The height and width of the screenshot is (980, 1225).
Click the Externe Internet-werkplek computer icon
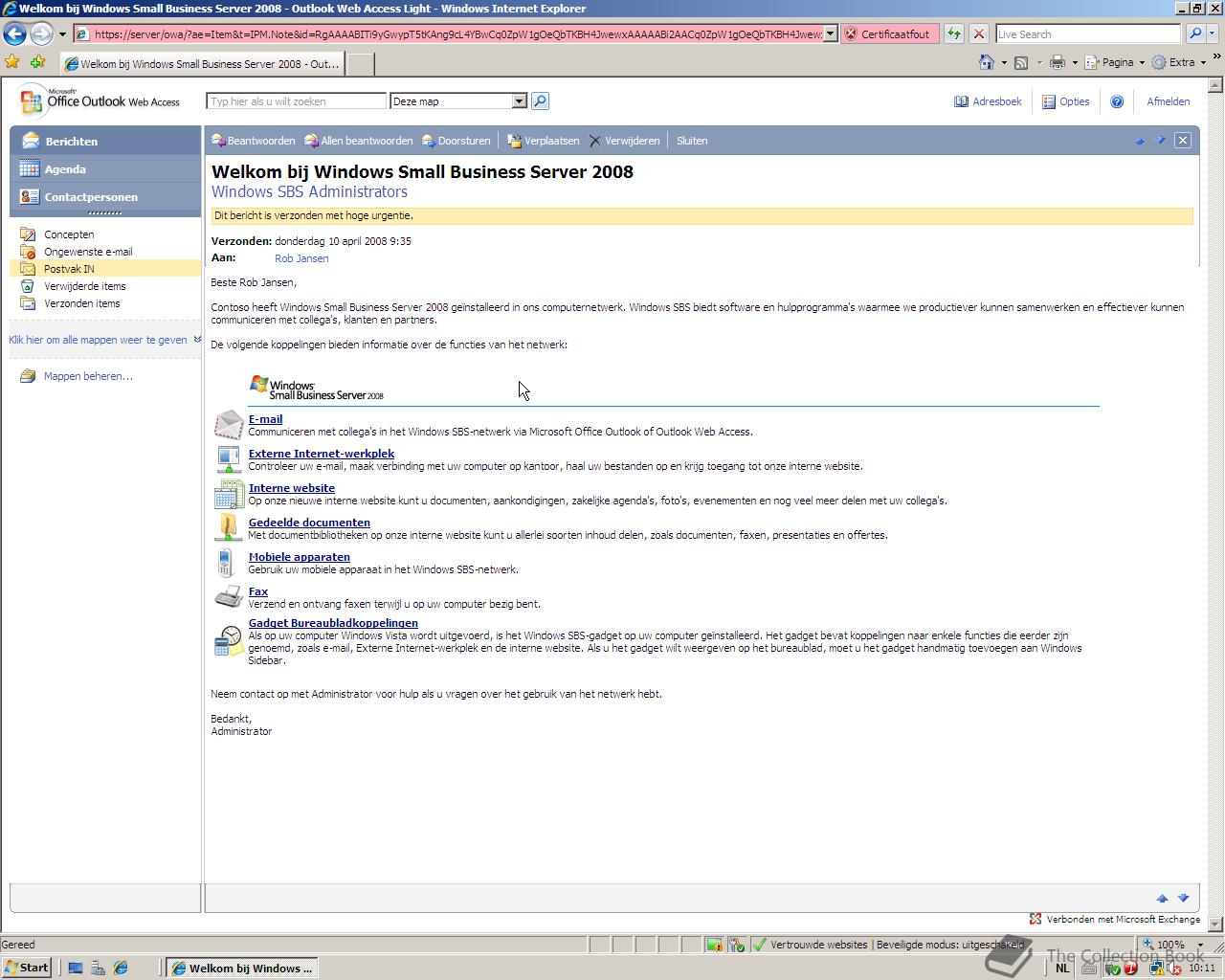point(229,458)
